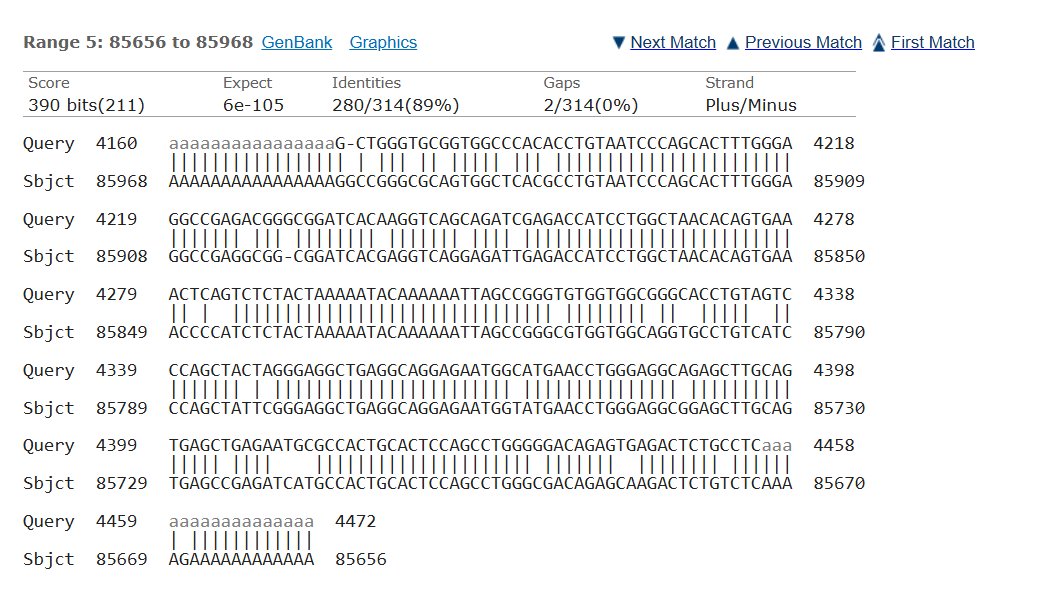Click the Query end position 4472

(x=355, y=522)
